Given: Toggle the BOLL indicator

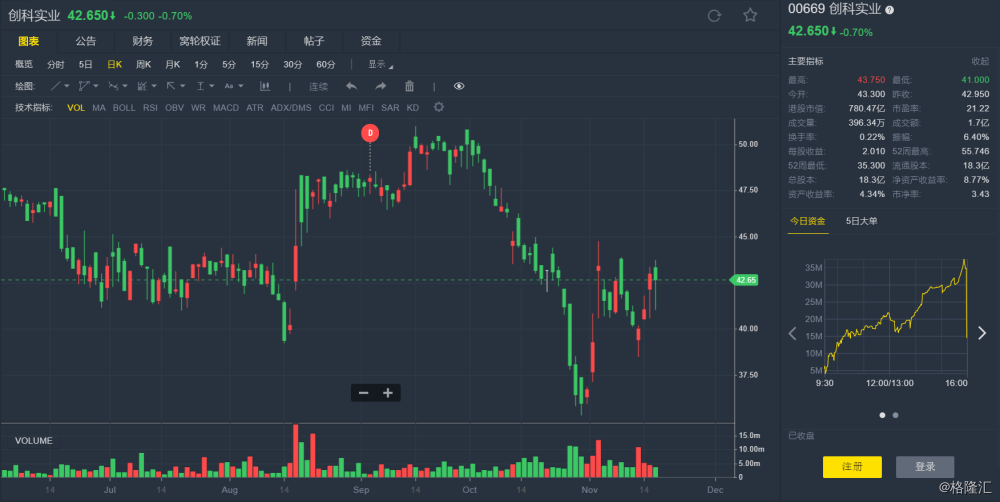Looking at the screenshot, I should [x=124, y=107].
